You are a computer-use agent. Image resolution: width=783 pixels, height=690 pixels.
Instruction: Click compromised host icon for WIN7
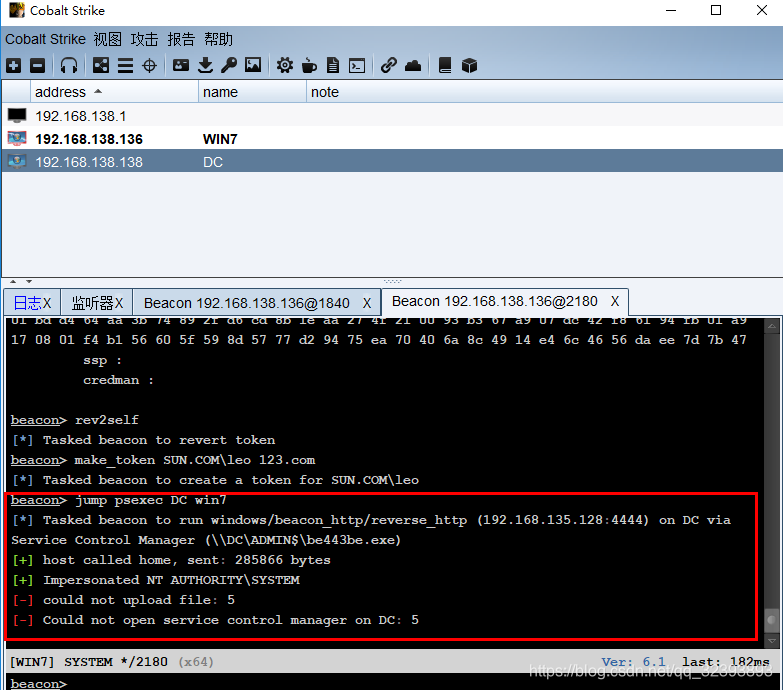(x=17, y=138)
